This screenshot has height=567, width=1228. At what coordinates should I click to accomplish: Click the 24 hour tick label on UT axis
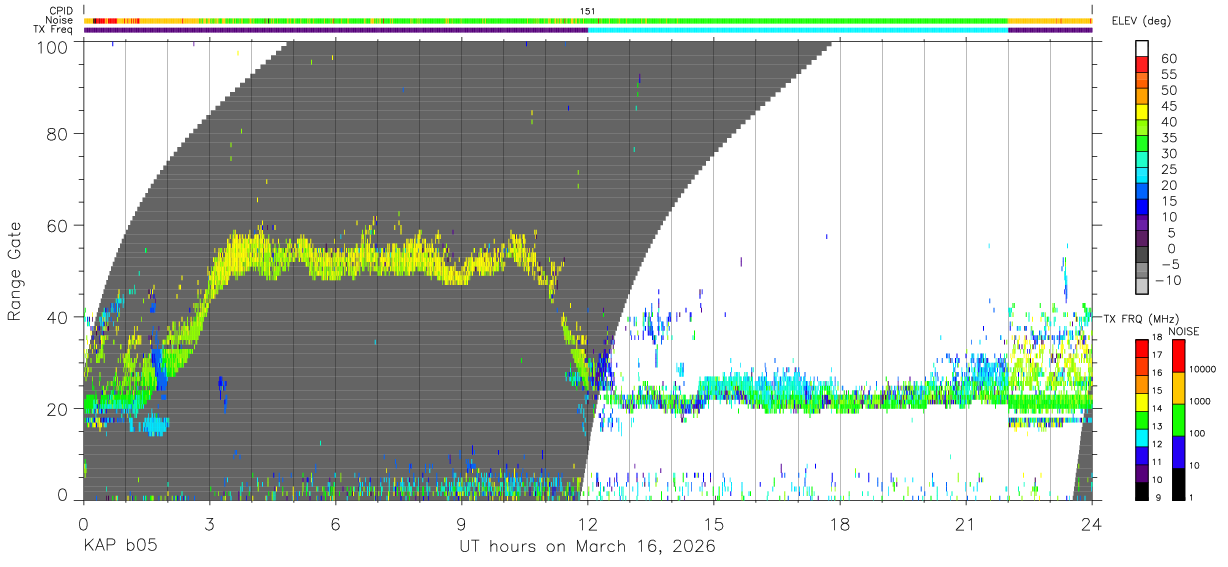pyautogui.click(x=1092, y=525)
